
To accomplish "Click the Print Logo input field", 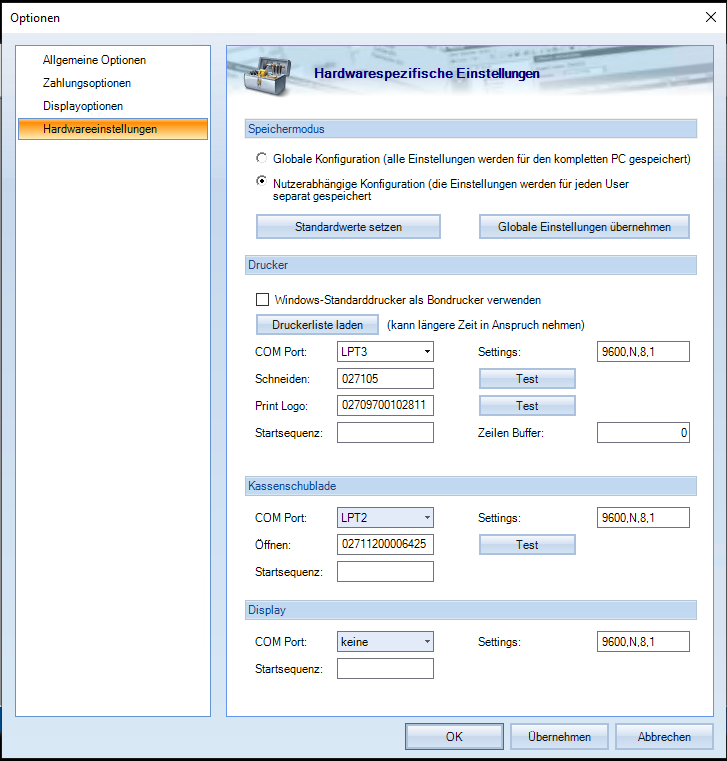I will [385, 405].
